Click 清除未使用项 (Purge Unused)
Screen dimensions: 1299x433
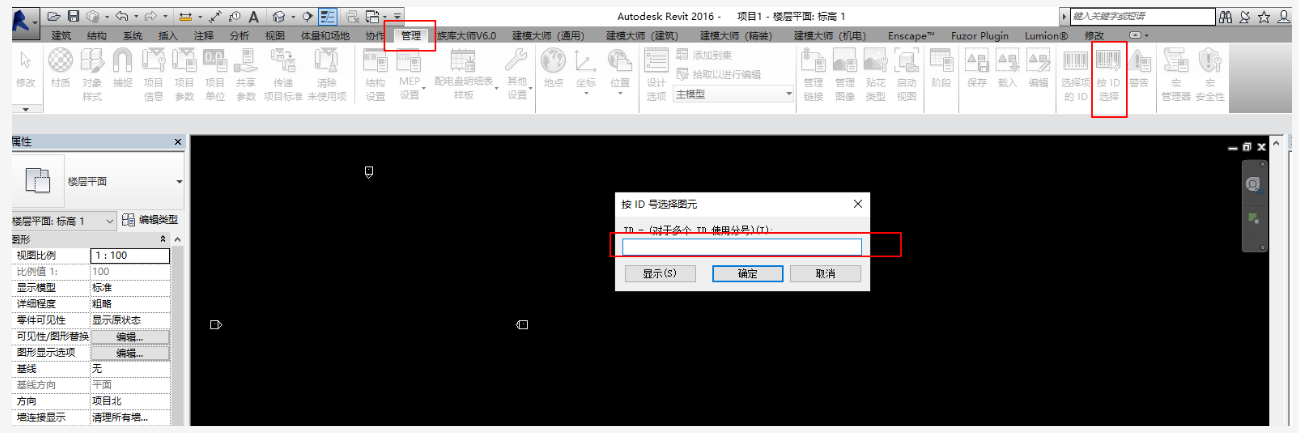pyautogui.click(x=326, y=75)
